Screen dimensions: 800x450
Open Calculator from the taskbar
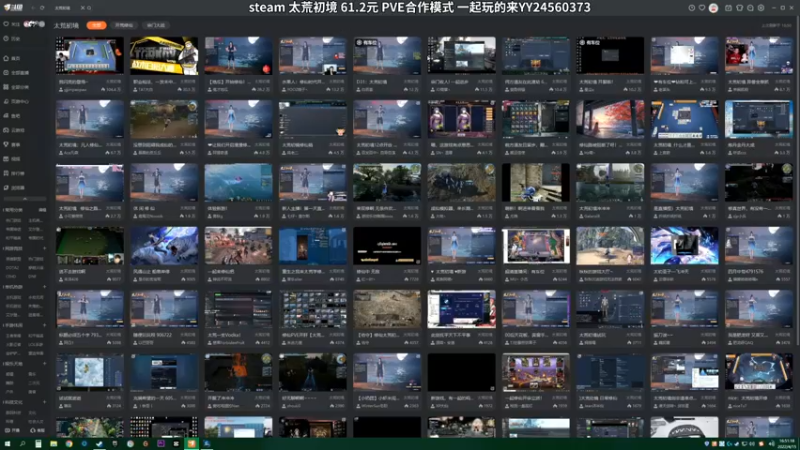(x=38, y=444)
